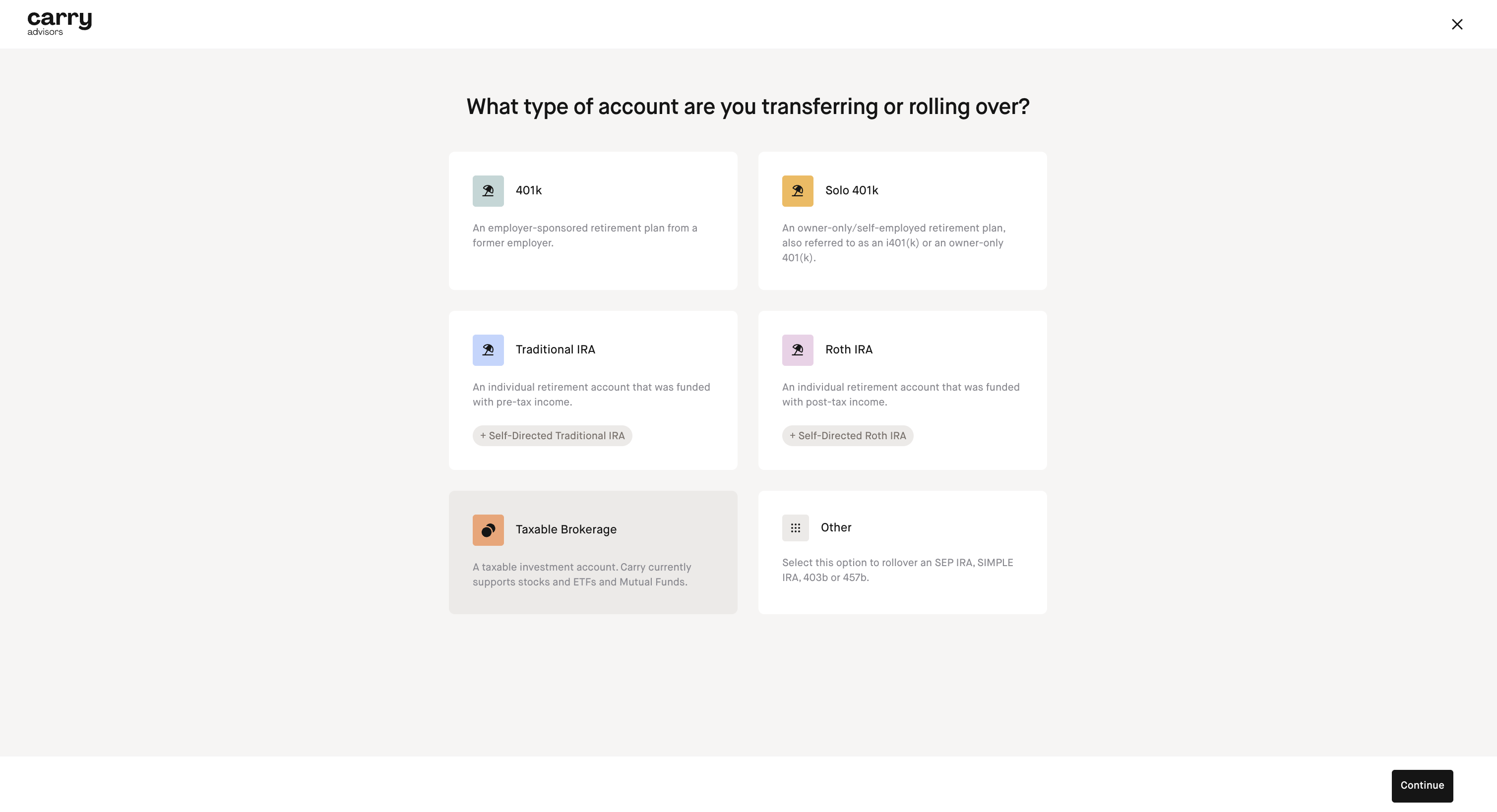Continue to the next step
Viewport: 1497px width, 812px height.
coord(1422,785)
